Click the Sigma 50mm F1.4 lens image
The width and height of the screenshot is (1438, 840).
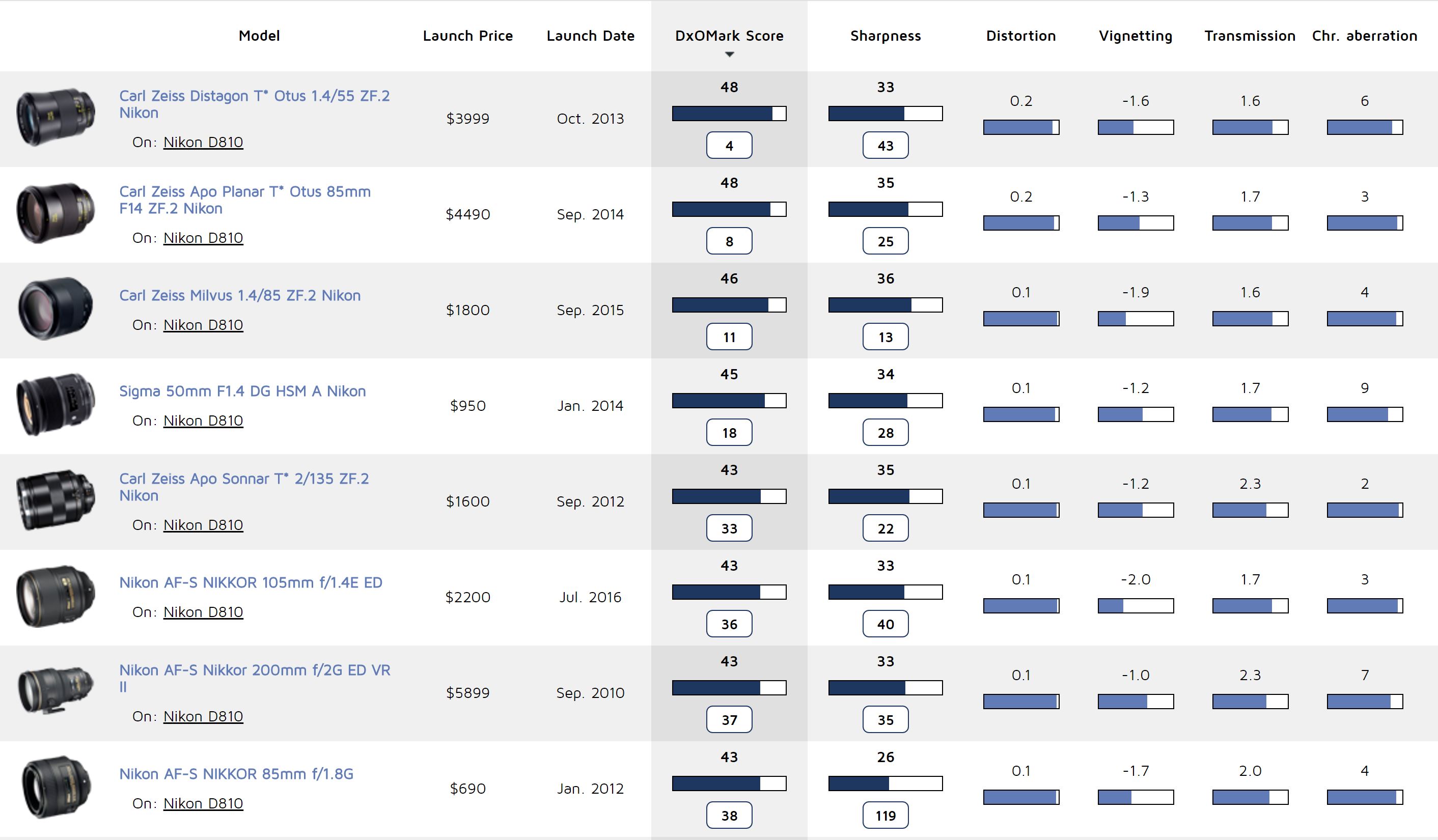56,405
